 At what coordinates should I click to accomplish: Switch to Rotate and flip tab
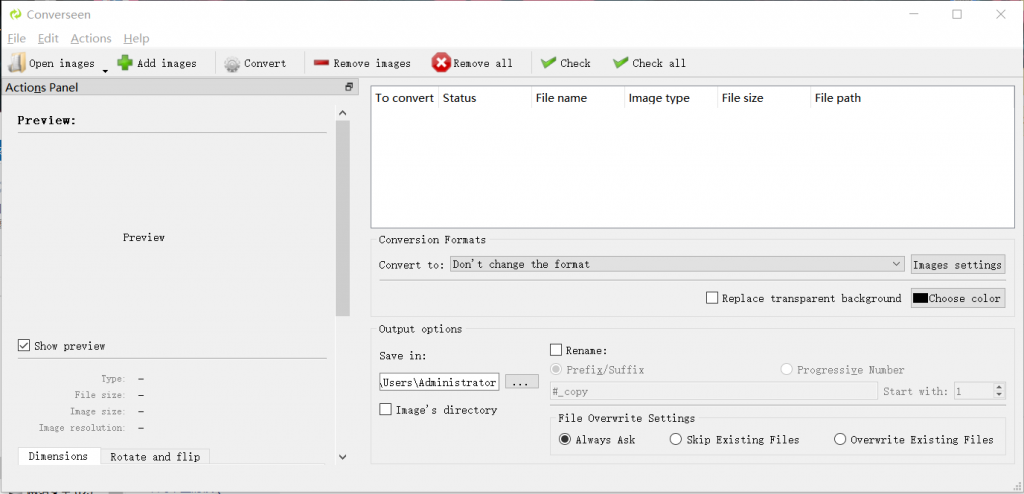[154, 457]
